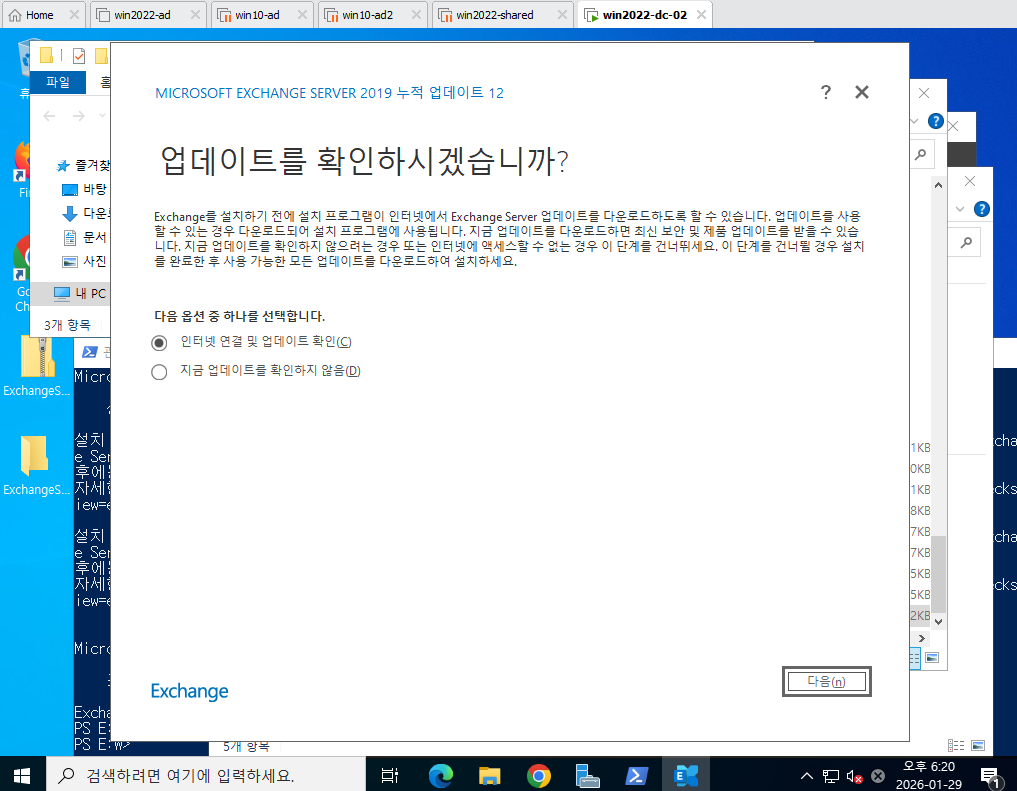Click taskbar search box
Screen dimensions: 1017x791
click(x=206, y=775)
